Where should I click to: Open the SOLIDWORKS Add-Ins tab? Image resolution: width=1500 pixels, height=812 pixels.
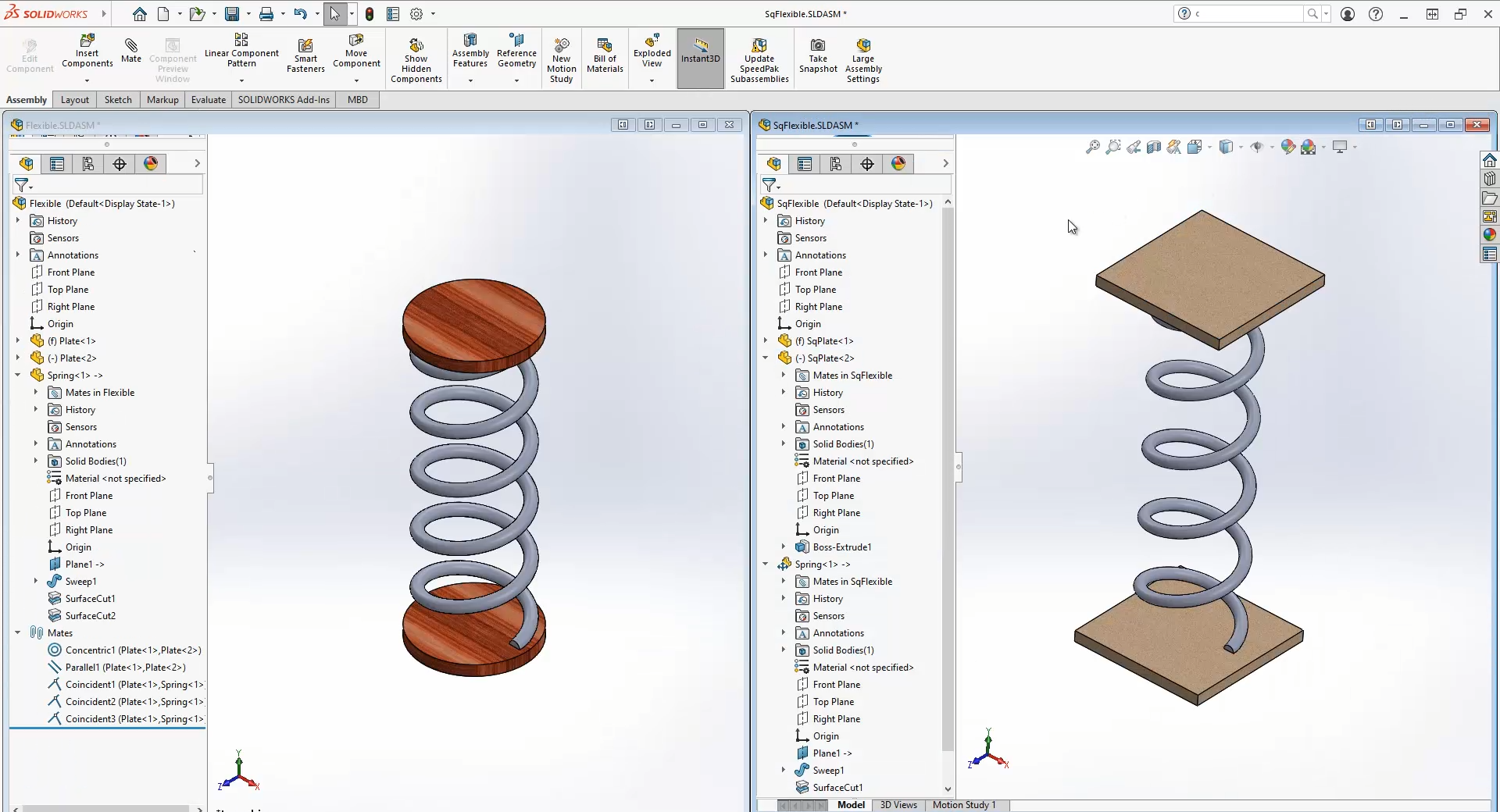[x=284, y=100]
